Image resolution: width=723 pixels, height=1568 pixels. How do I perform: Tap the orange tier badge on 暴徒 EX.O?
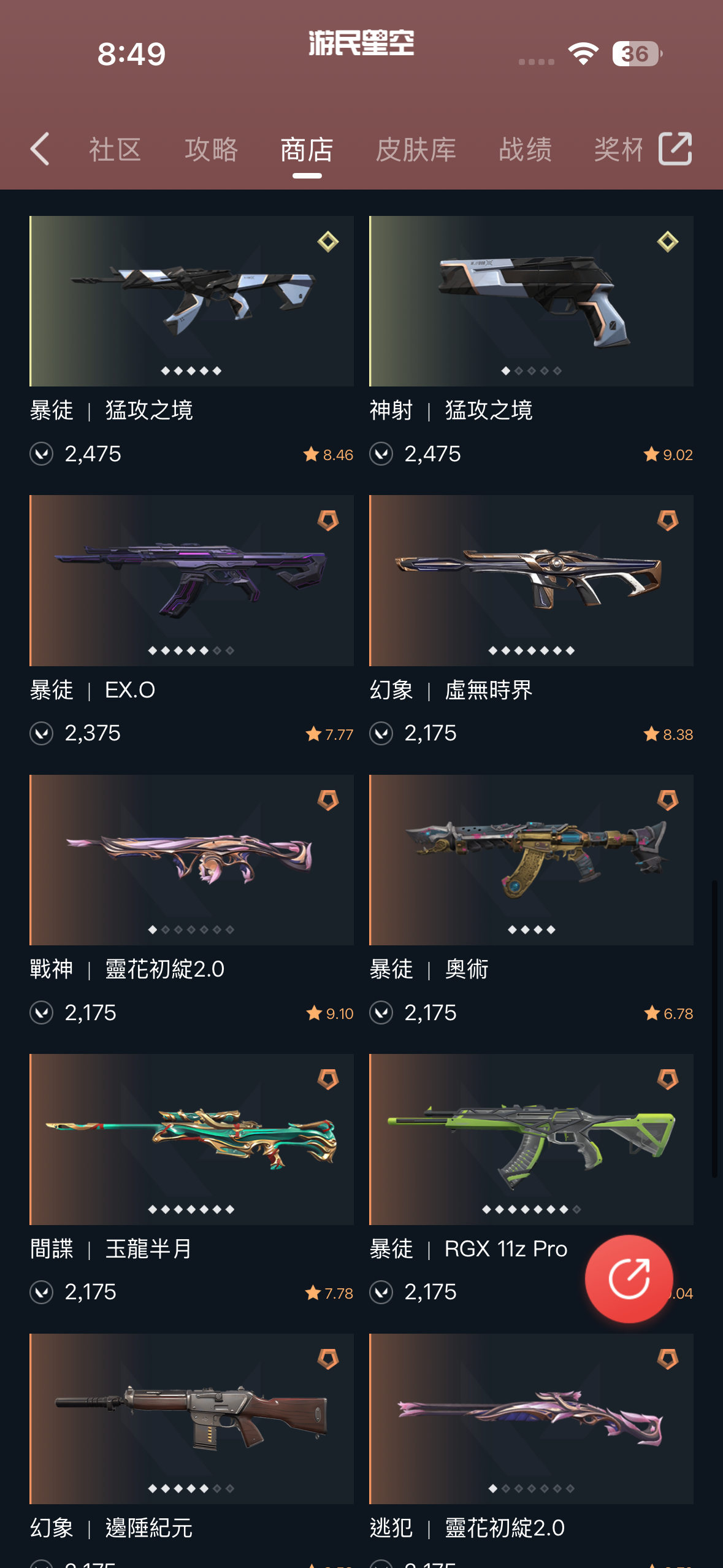(328, 521)
